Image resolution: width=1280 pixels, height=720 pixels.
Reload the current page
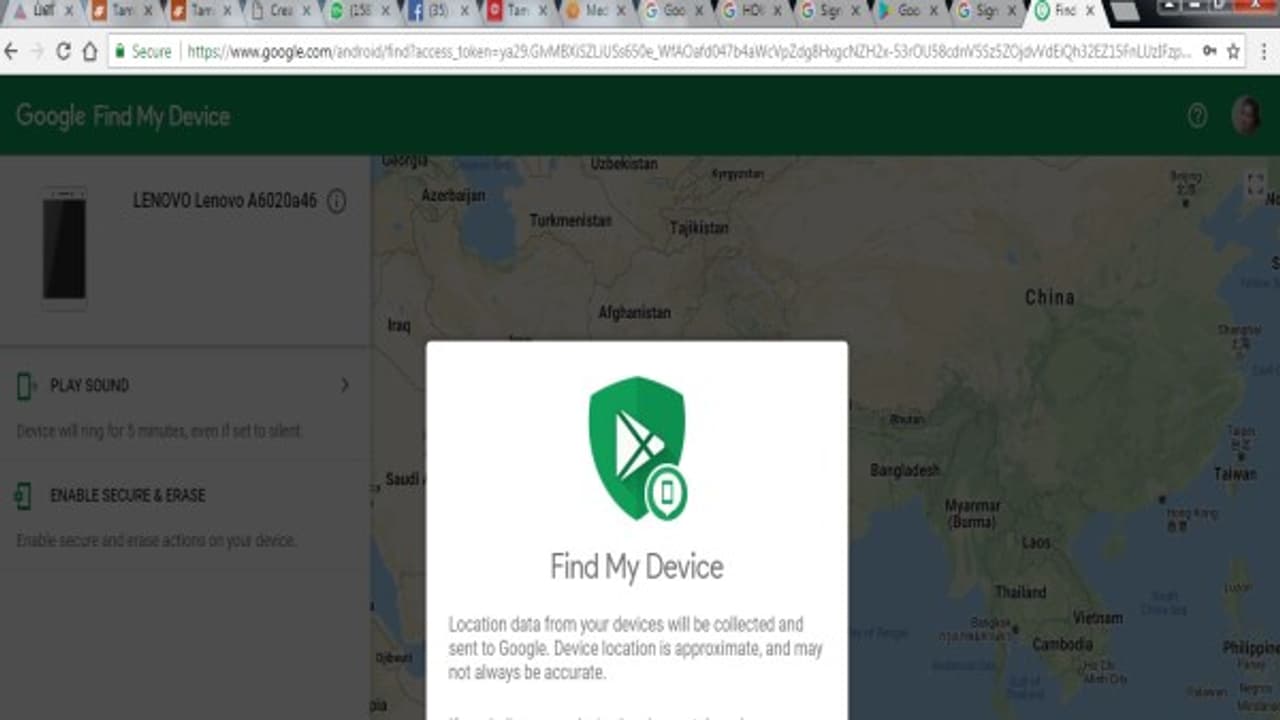pos(62,51)
